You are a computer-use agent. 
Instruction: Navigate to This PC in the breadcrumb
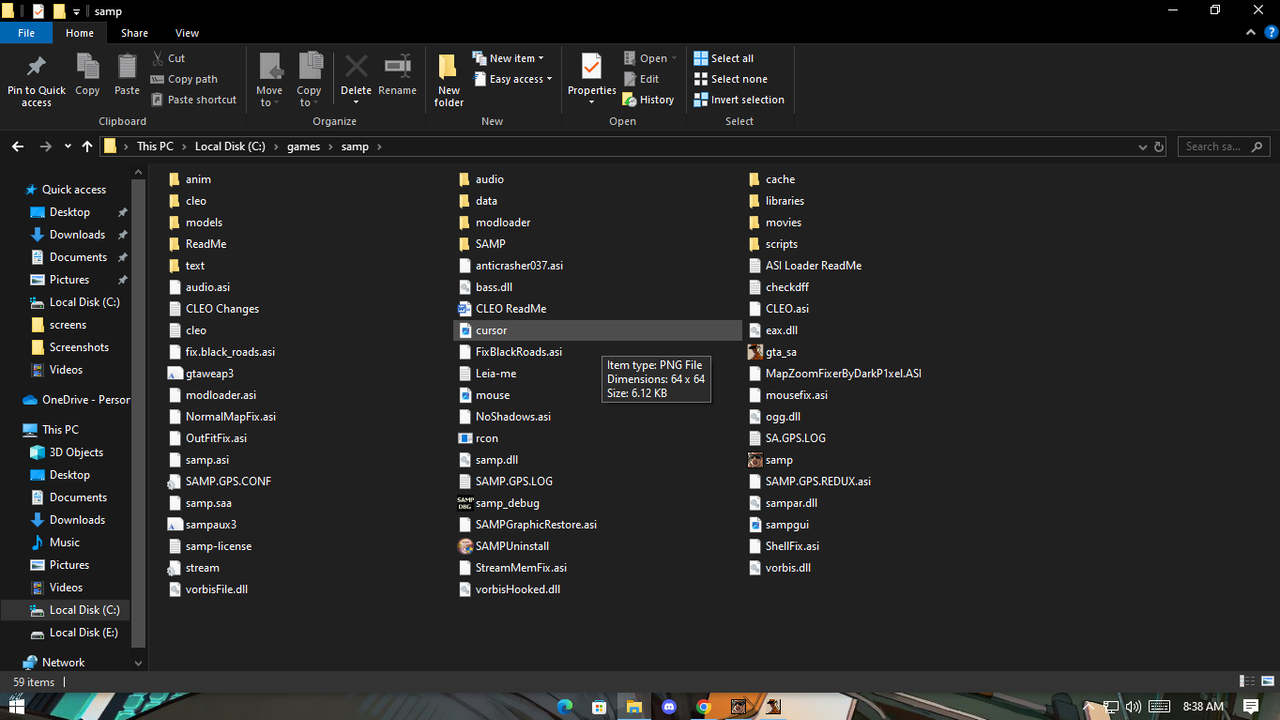click(155, 146)
